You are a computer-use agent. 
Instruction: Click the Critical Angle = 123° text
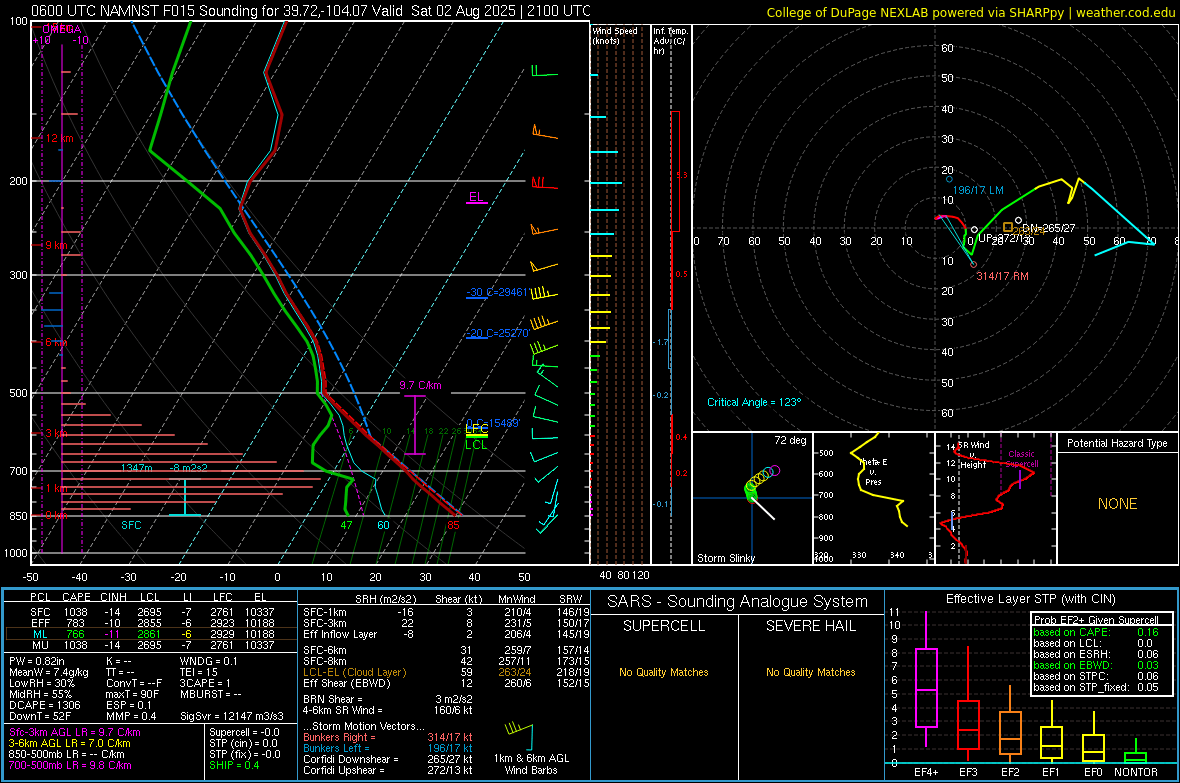point(754,402)
